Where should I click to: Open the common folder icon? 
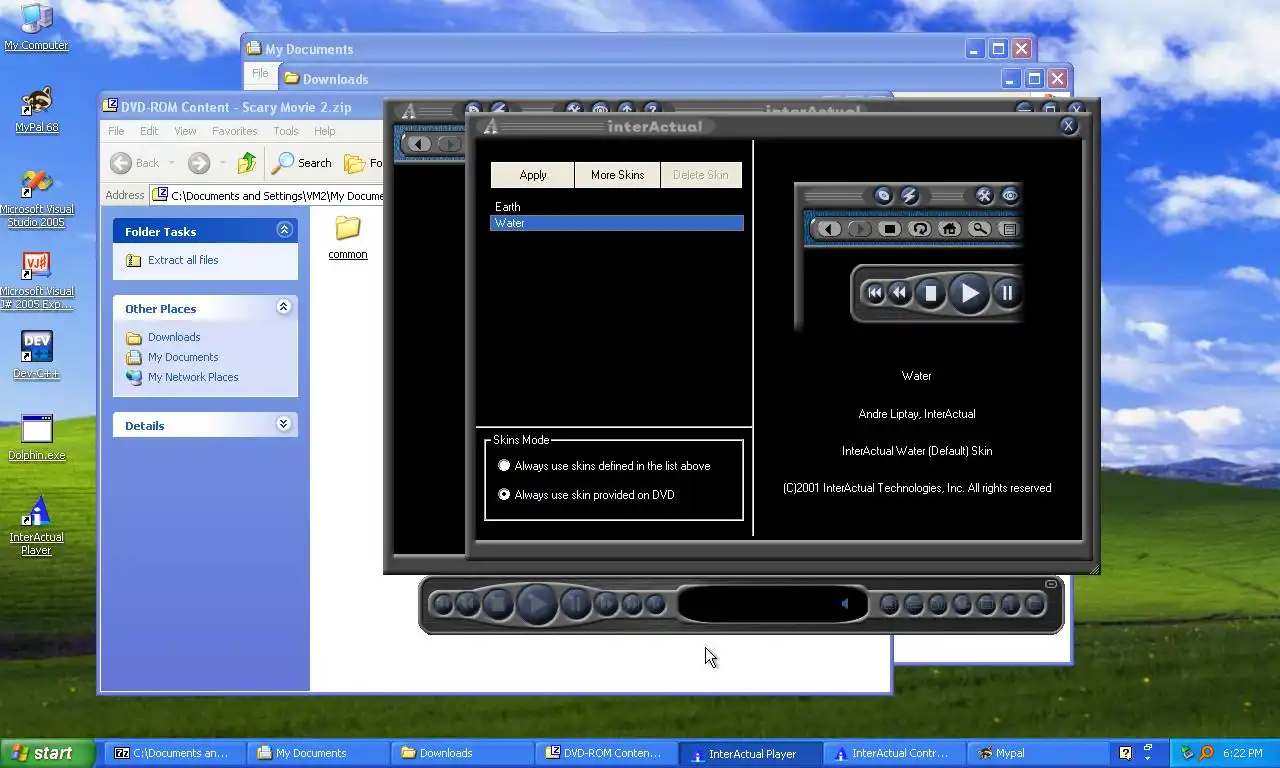point(348,229)
